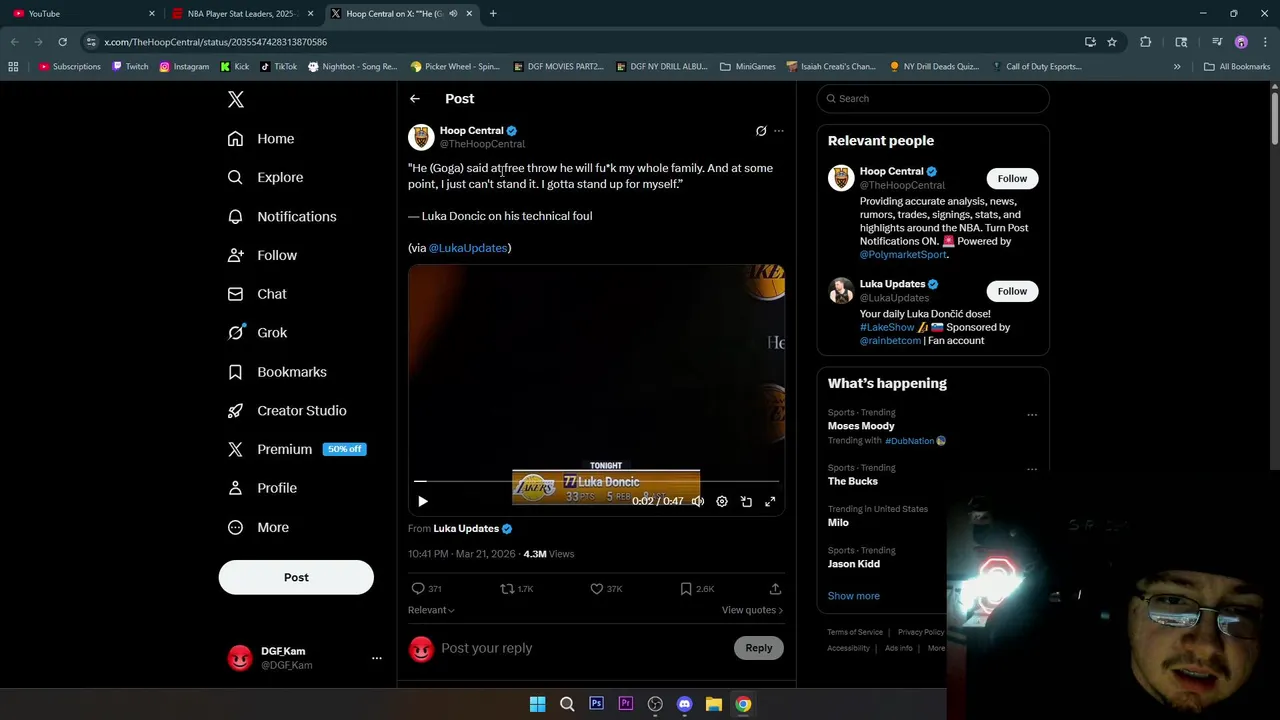Open Photoshop from taskbar
Screen dimensions: 1280x720
coord(596,704)
